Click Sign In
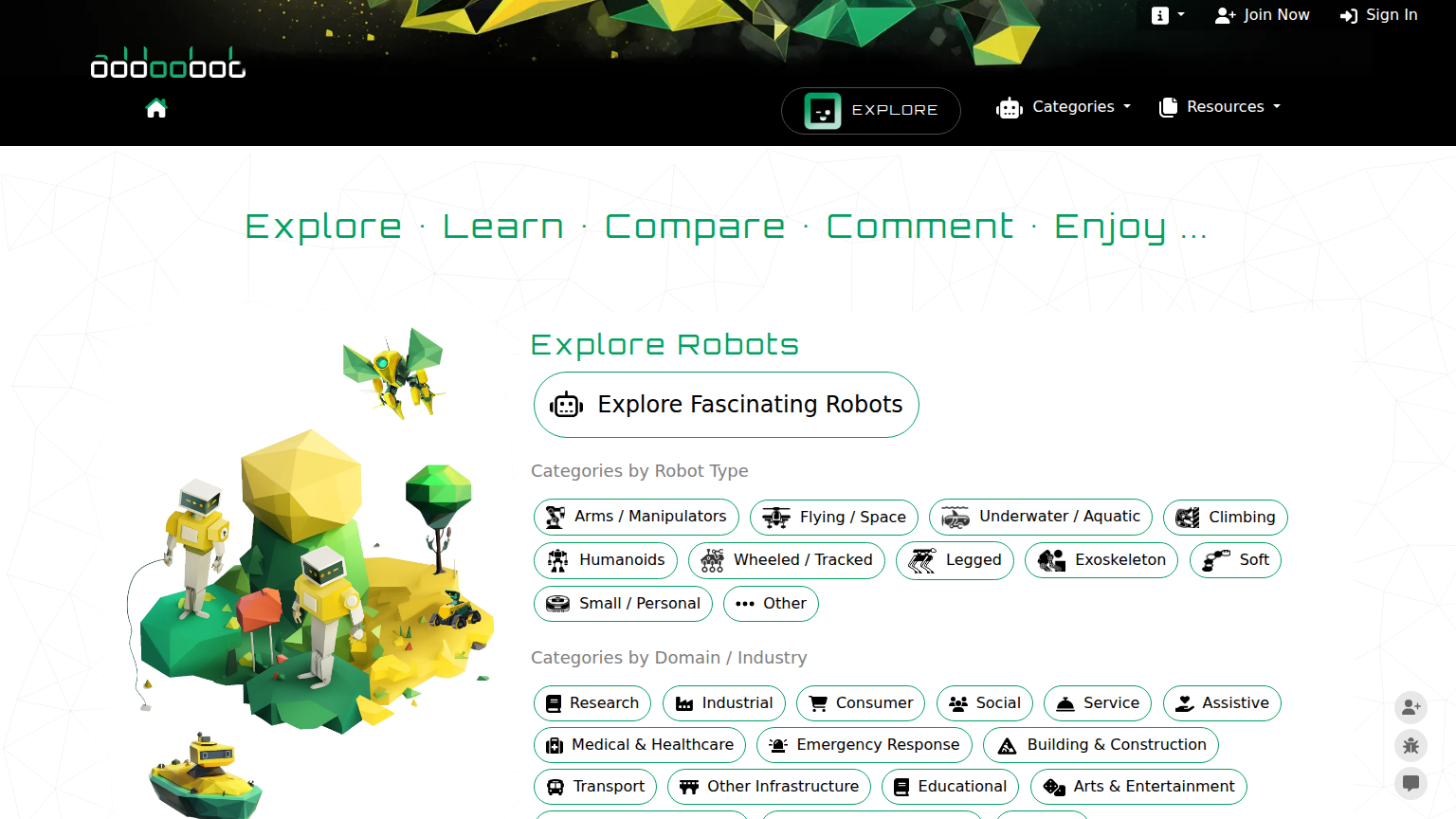Image resolution: width=1456 pixels, height=819 pixels. (1378, 15)
